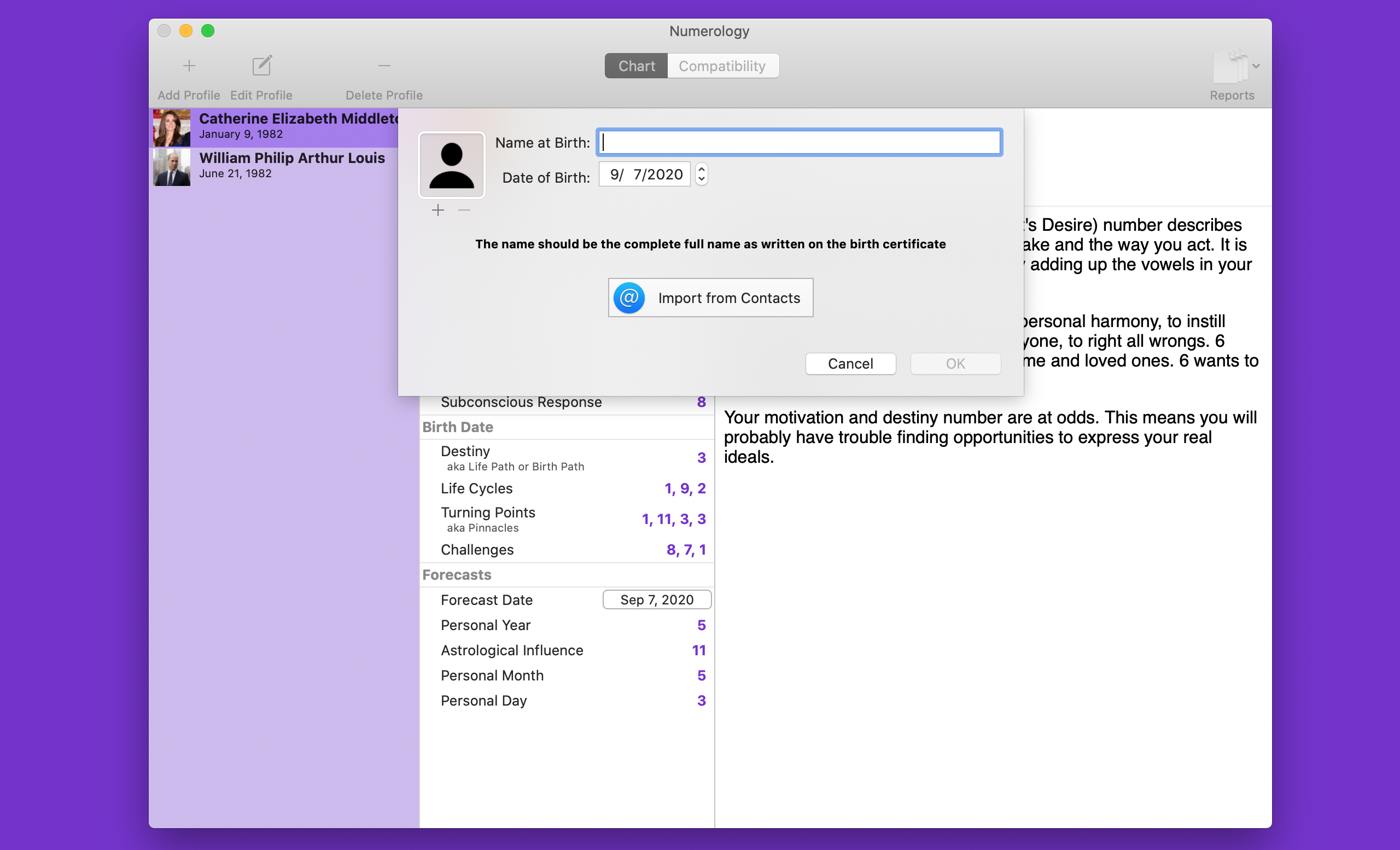Click the Life Cycles value 1, 9, 2
Screen dimensions: 1400x850
pyautogui.click(x=685, y=488)
